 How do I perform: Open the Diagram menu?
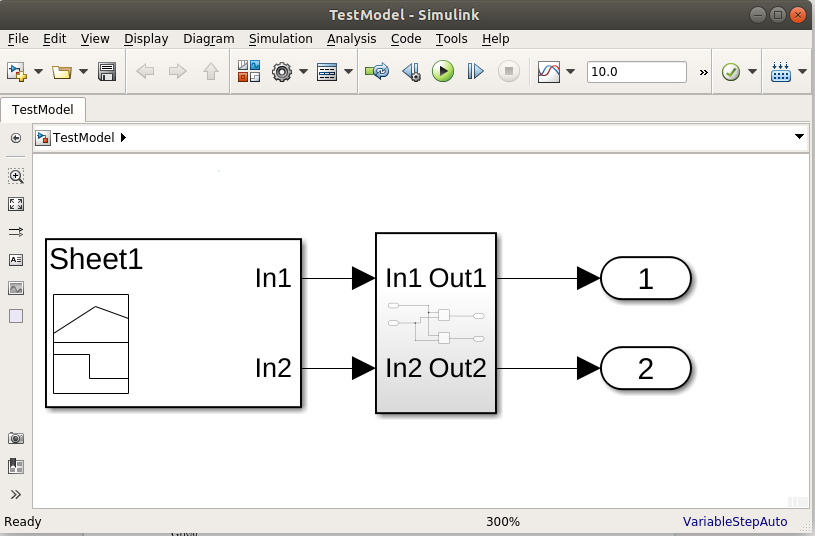[x=208, y=39]
